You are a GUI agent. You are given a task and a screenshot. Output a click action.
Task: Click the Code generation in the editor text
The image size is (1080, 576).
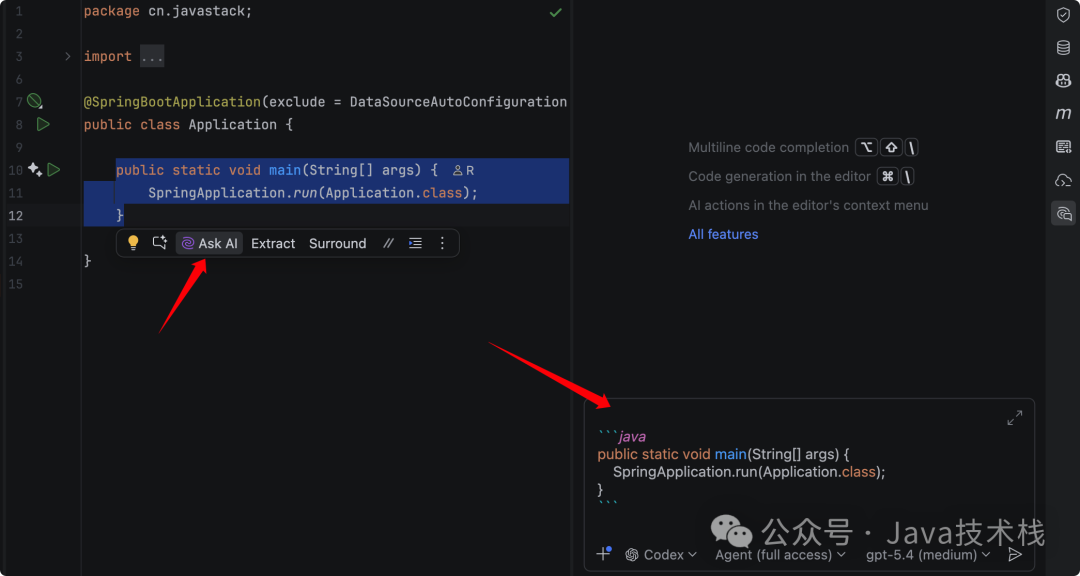[780, 176]
